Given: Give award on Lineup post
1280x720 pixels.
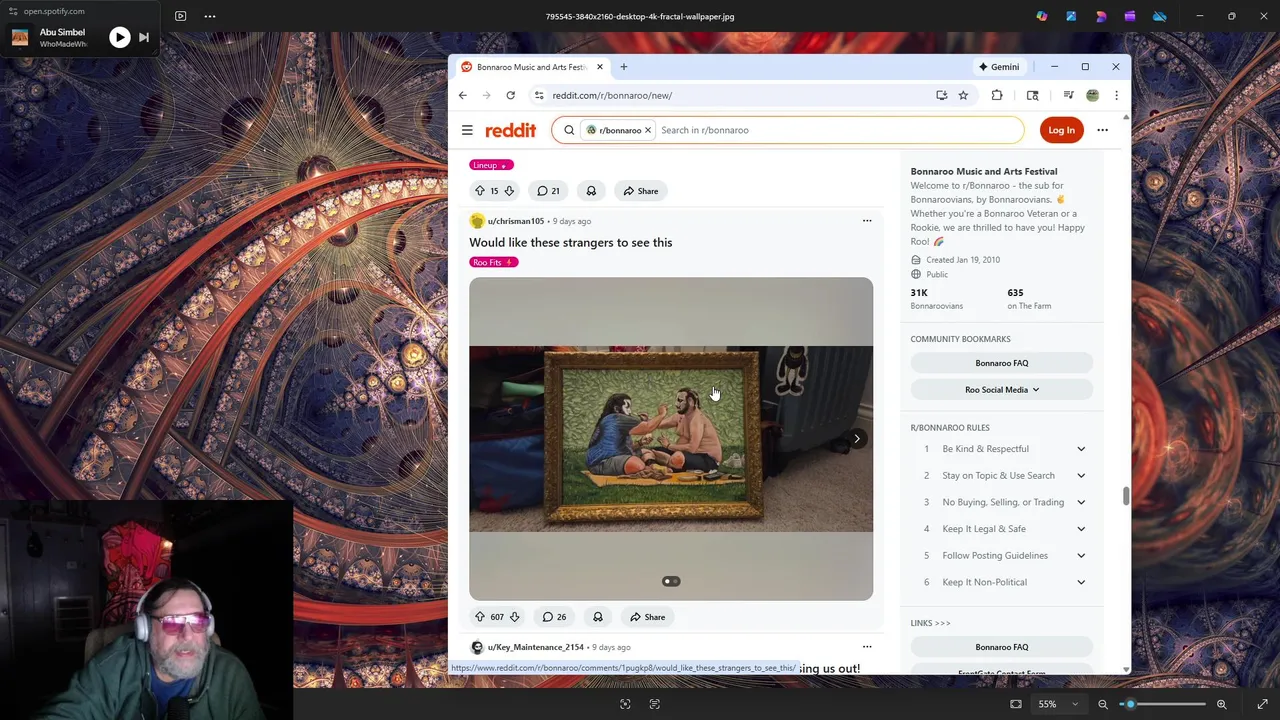Looking at the screenshot, I should 591,191.
